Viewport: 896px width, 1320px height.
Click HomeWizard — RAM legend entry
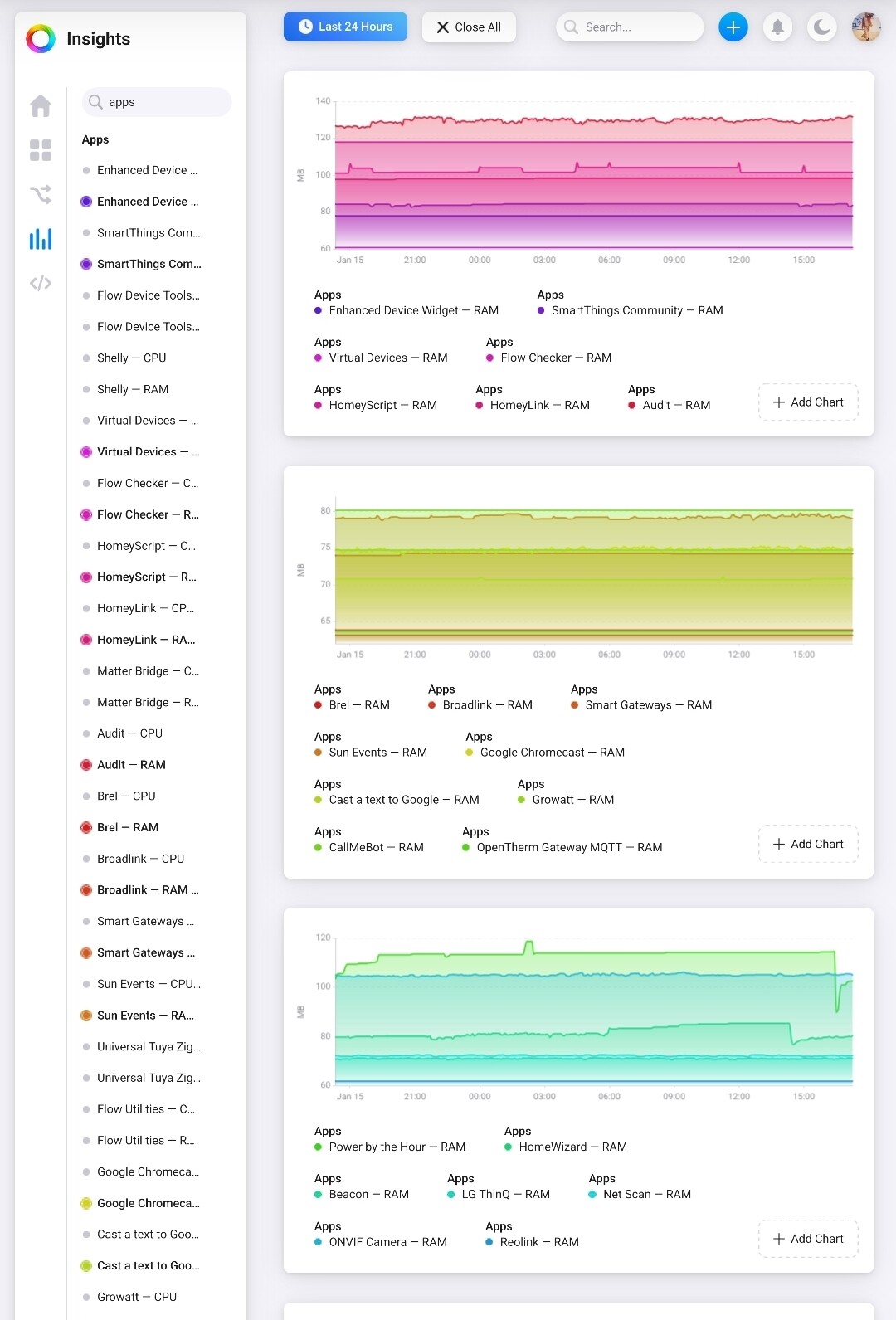click(566, 1147)
